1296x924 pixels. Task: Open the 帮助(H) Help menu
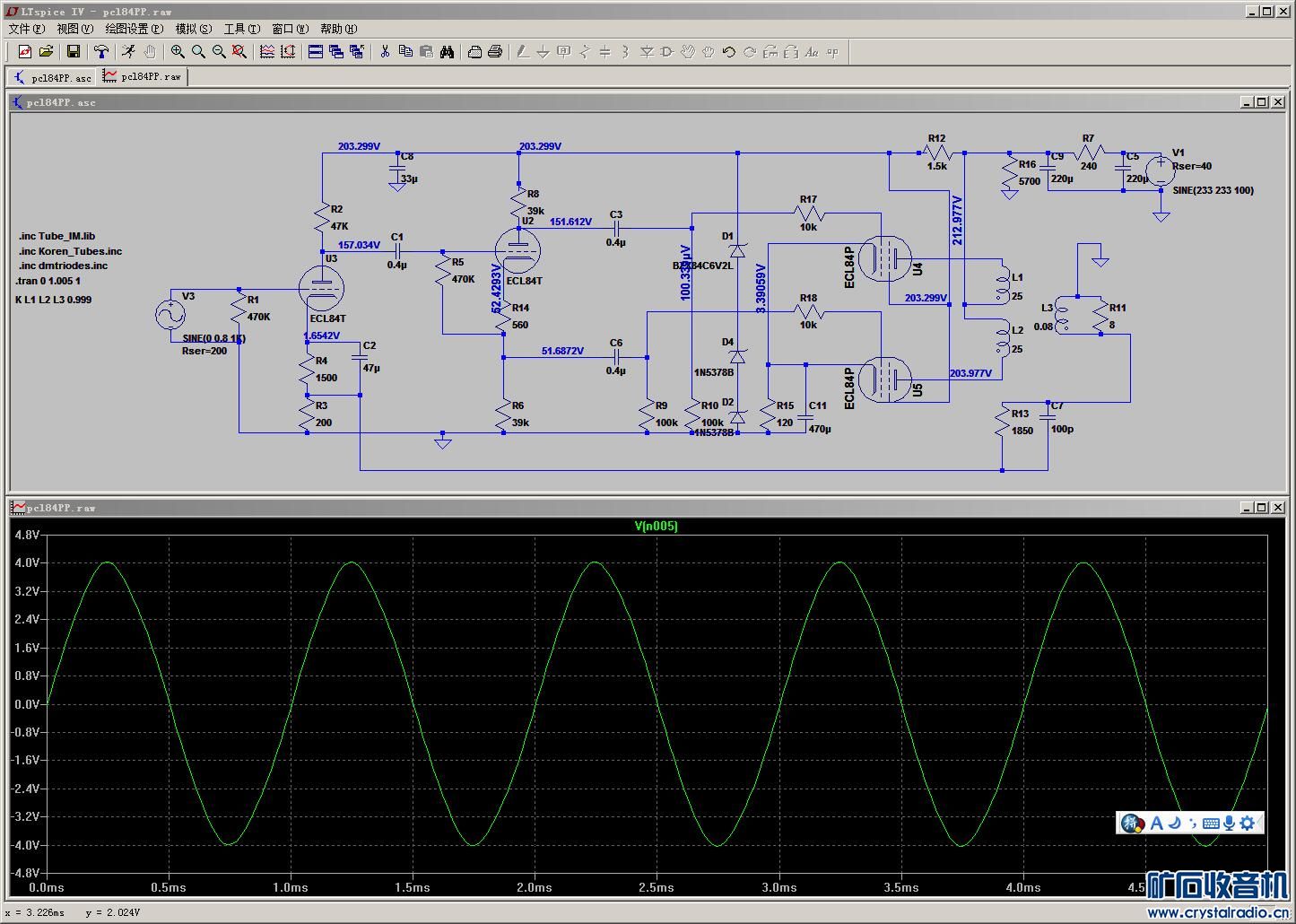(338, 29)
